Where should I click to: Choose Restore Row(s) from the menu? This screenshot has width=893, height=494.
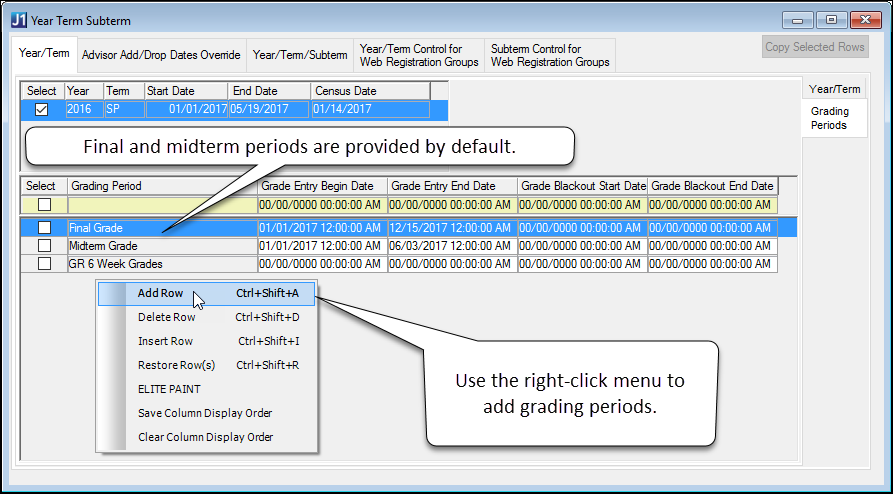pyautogui.click(x=176, y=365)
